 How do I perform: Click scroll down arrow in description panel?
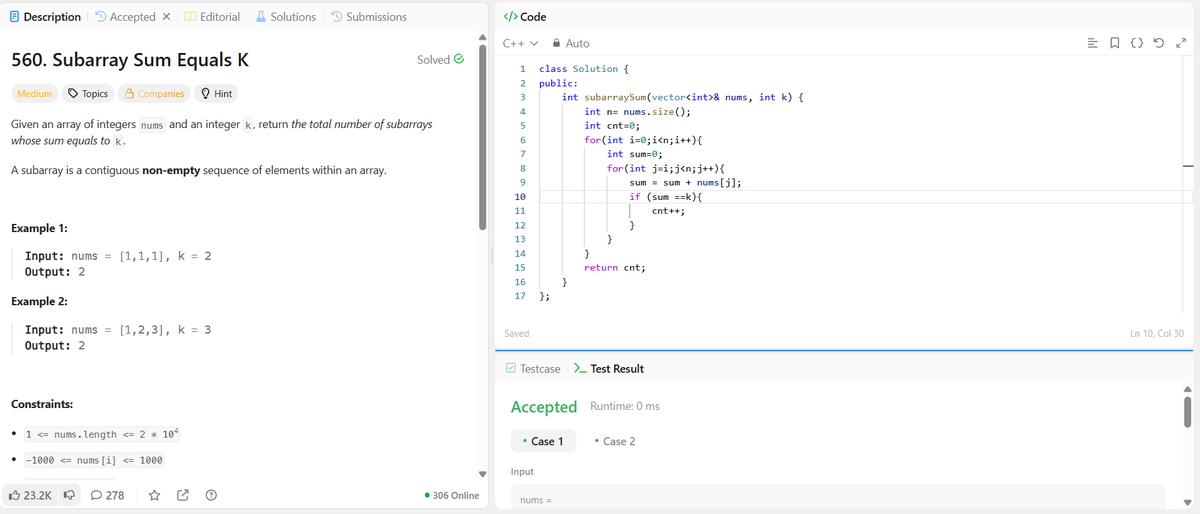click(x=484, y=474)
